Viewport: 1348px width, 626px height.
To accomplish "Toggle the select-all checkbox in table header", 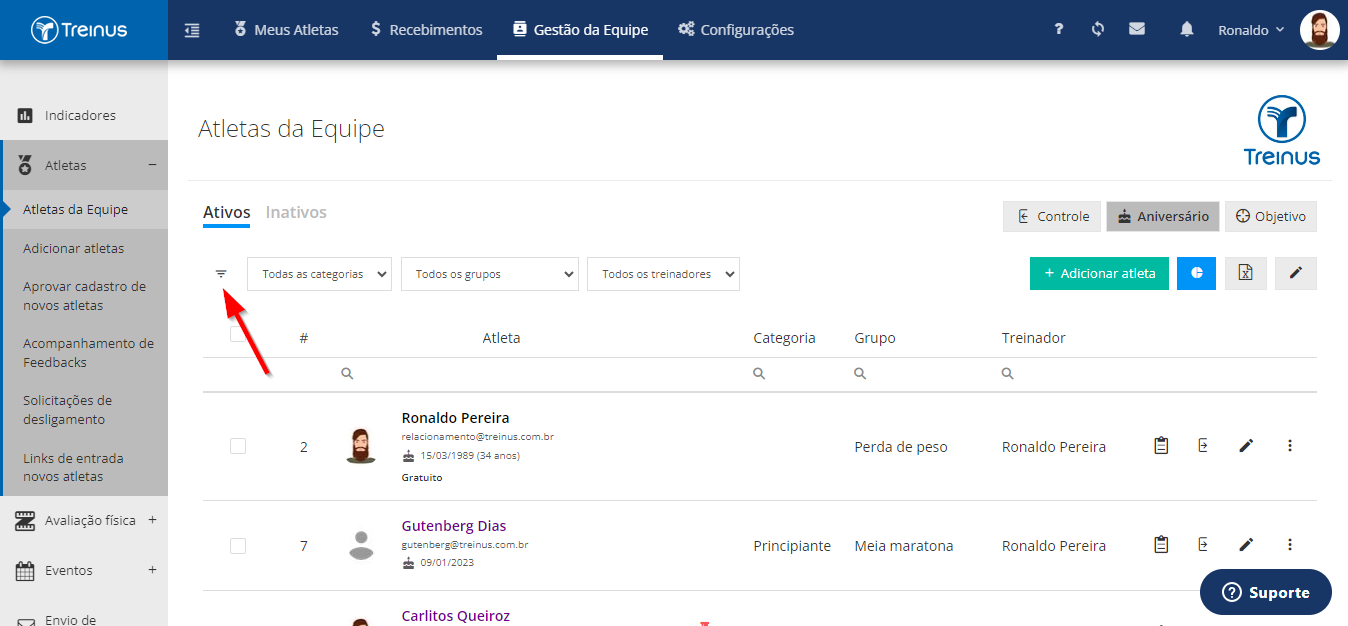I will [x=238, y=335].
